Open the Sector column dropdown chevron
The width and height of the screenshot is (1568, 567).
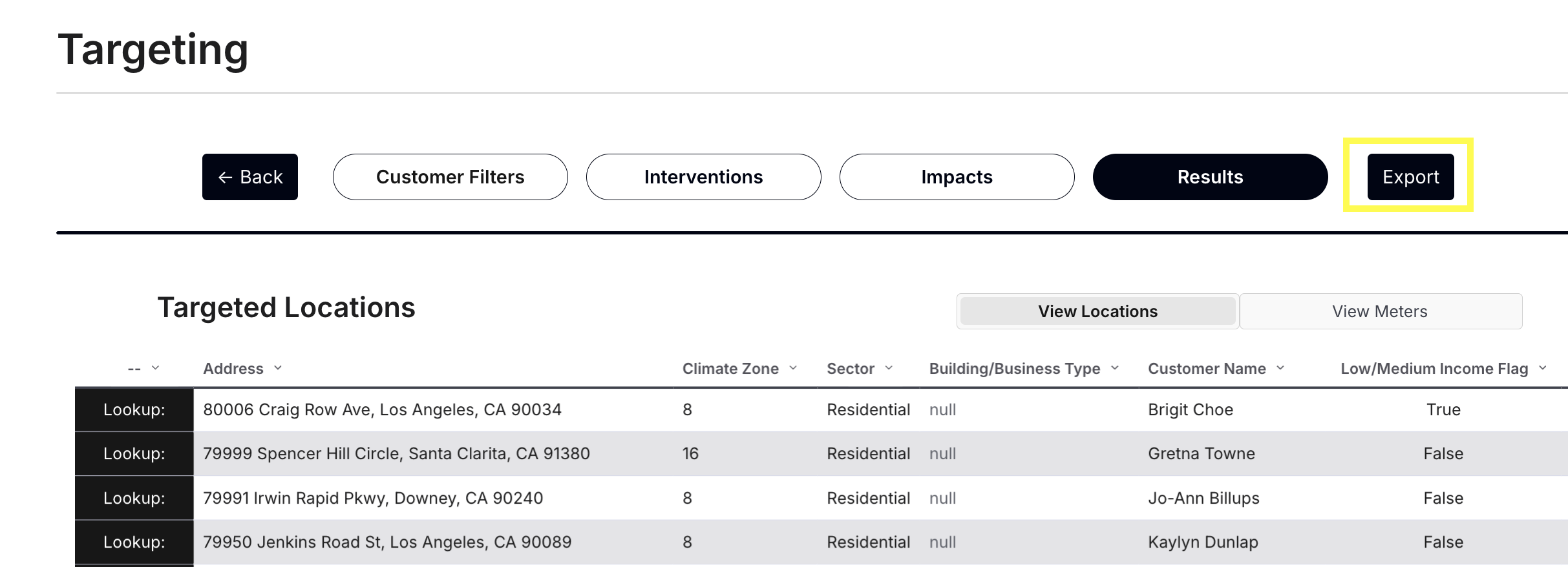click(x=889, y=368)
